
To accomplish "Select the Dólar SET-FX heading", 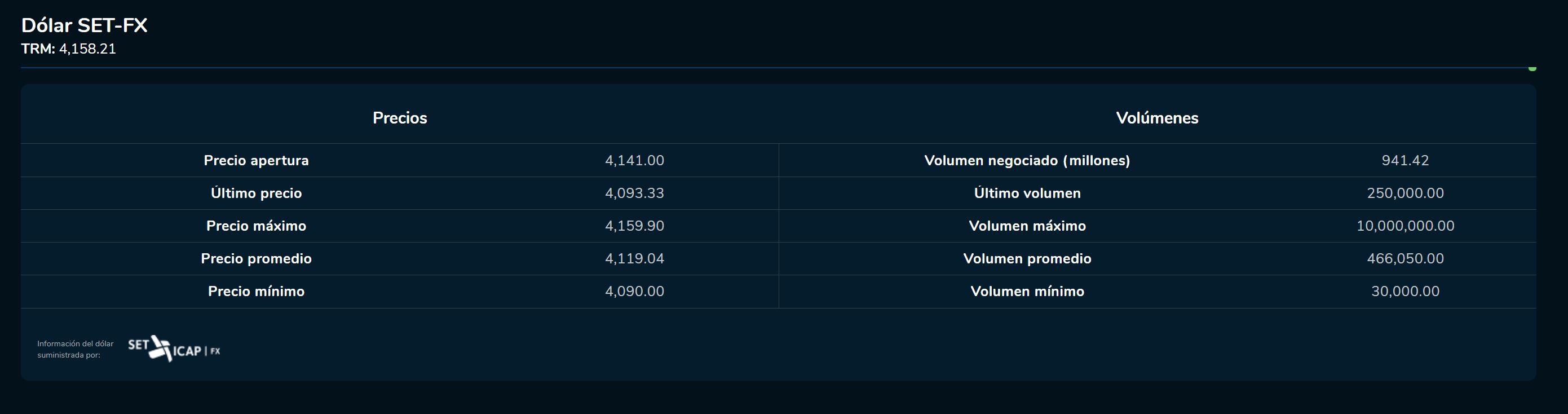I will coord(85,25).
